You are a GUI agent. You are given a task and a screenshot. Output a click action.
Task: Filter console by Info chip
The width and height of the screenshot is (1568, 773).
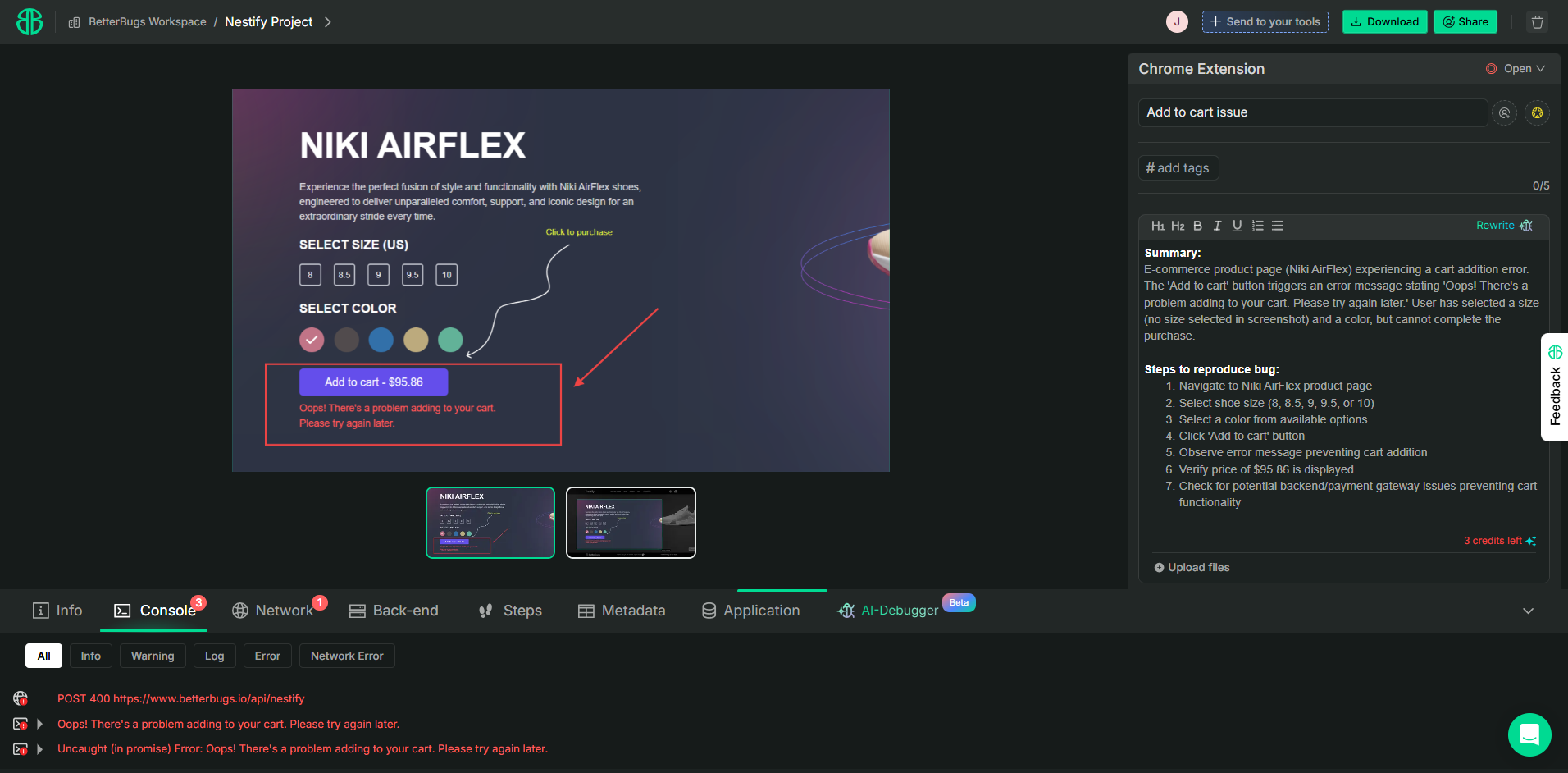(91, 656)
